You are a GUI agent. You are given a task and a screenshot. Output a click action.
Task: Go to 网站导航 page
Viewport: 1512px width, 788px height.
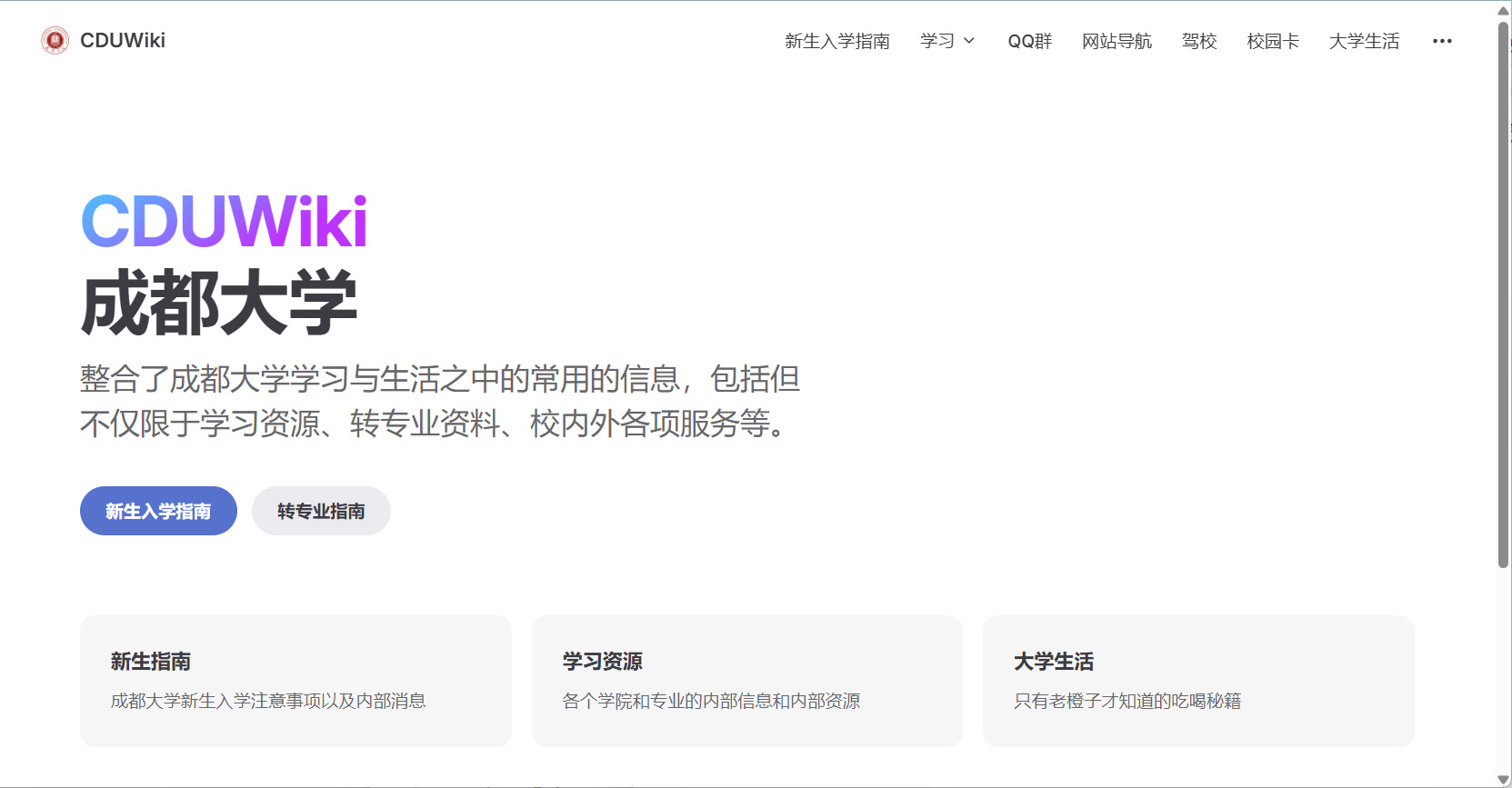tap(1116, 41)
